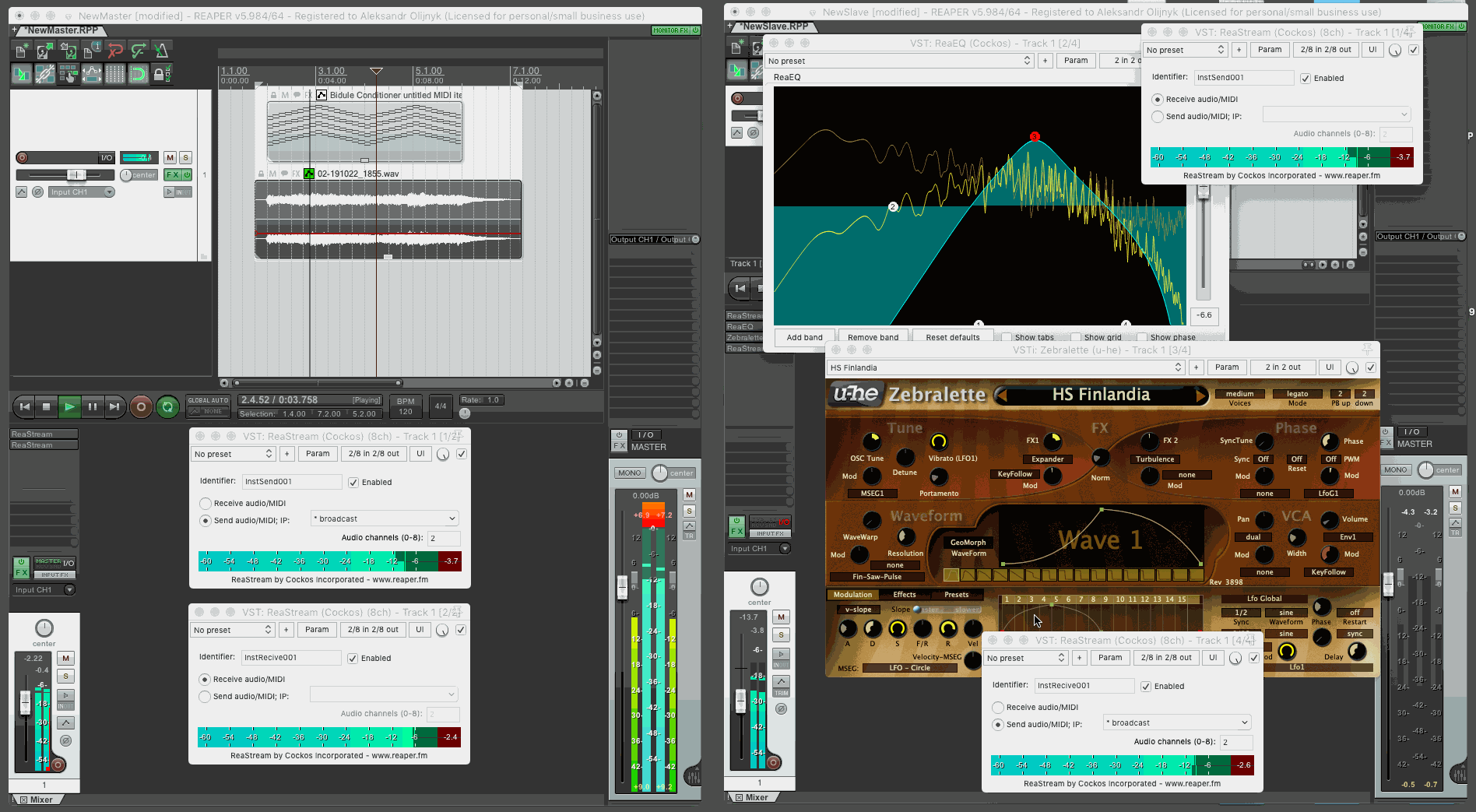Open No preset dropdown in ReaStream [1/2]
This screenshot has width=1476, height=812.
coord(234,454)
